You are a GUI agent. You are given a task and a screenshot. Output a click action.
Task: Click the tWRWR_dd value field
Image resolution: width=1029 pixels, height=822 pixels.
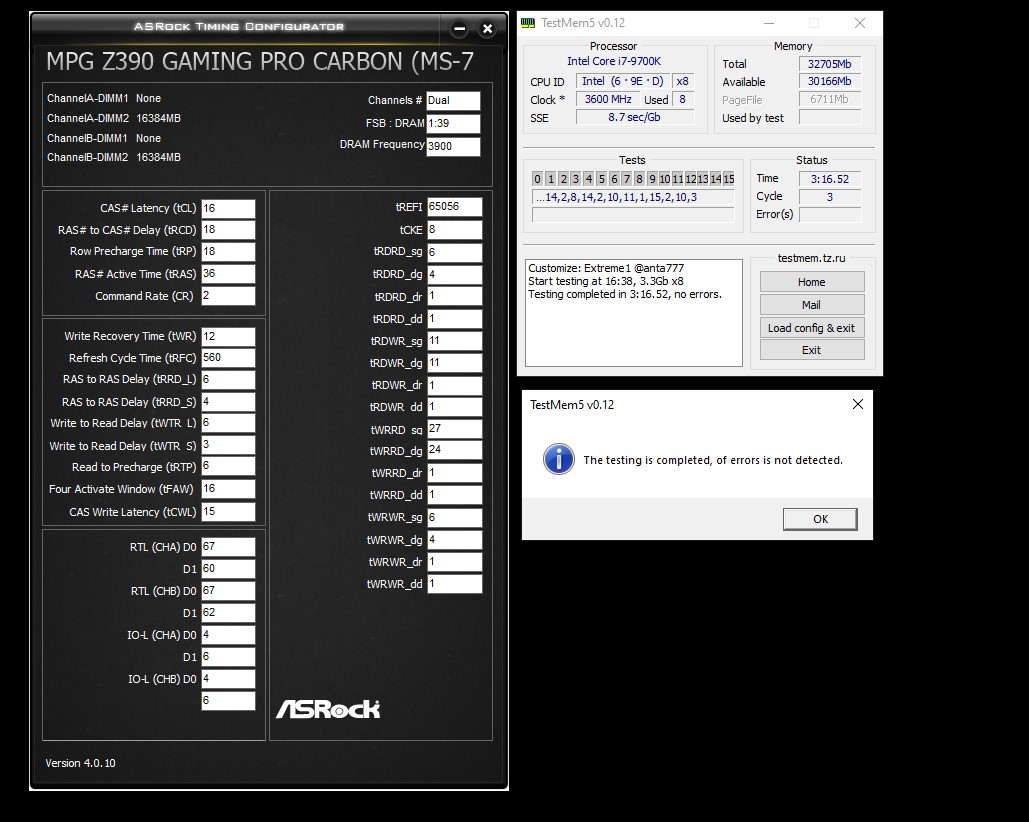(x=454, y=584)
